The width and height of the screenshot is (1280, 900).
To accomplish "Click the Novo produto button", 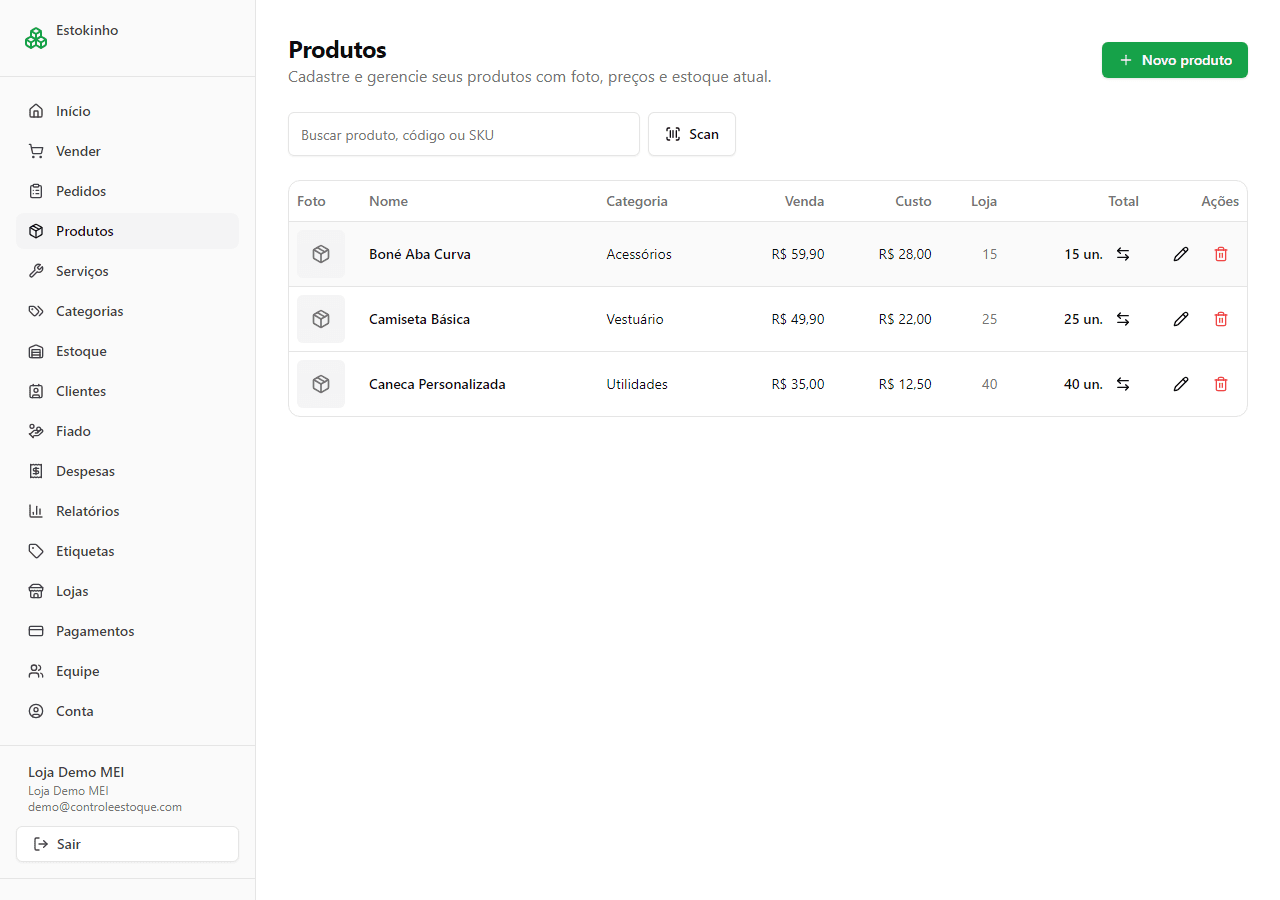I will [x=1175, y=60].
